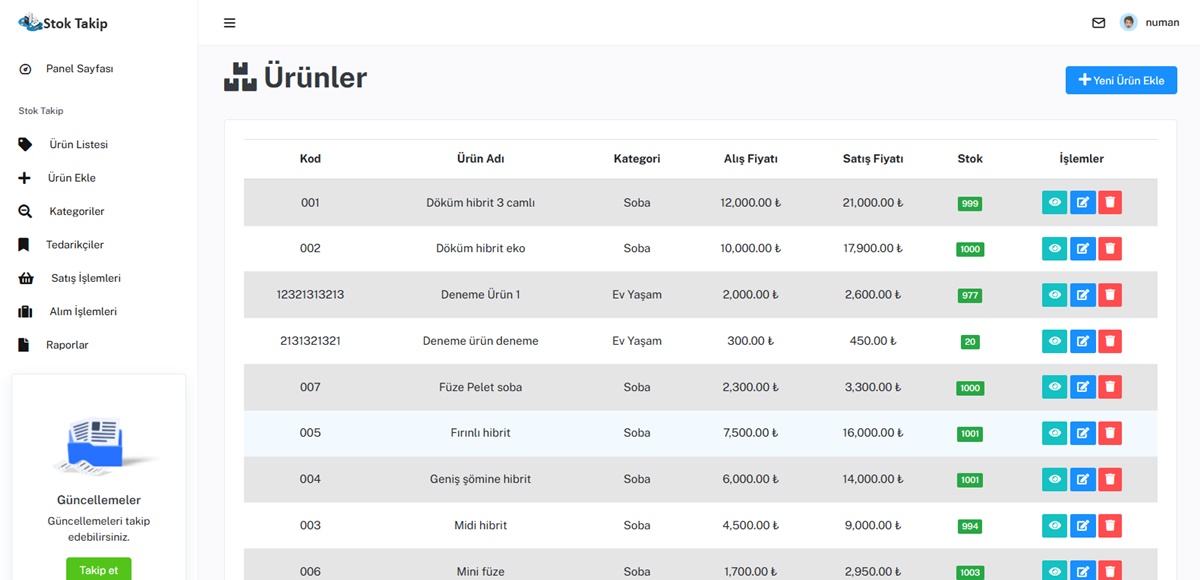
Task: Delete the Füze Pelet soba row
Action: pyautogui.click(x=1109, y=387)
